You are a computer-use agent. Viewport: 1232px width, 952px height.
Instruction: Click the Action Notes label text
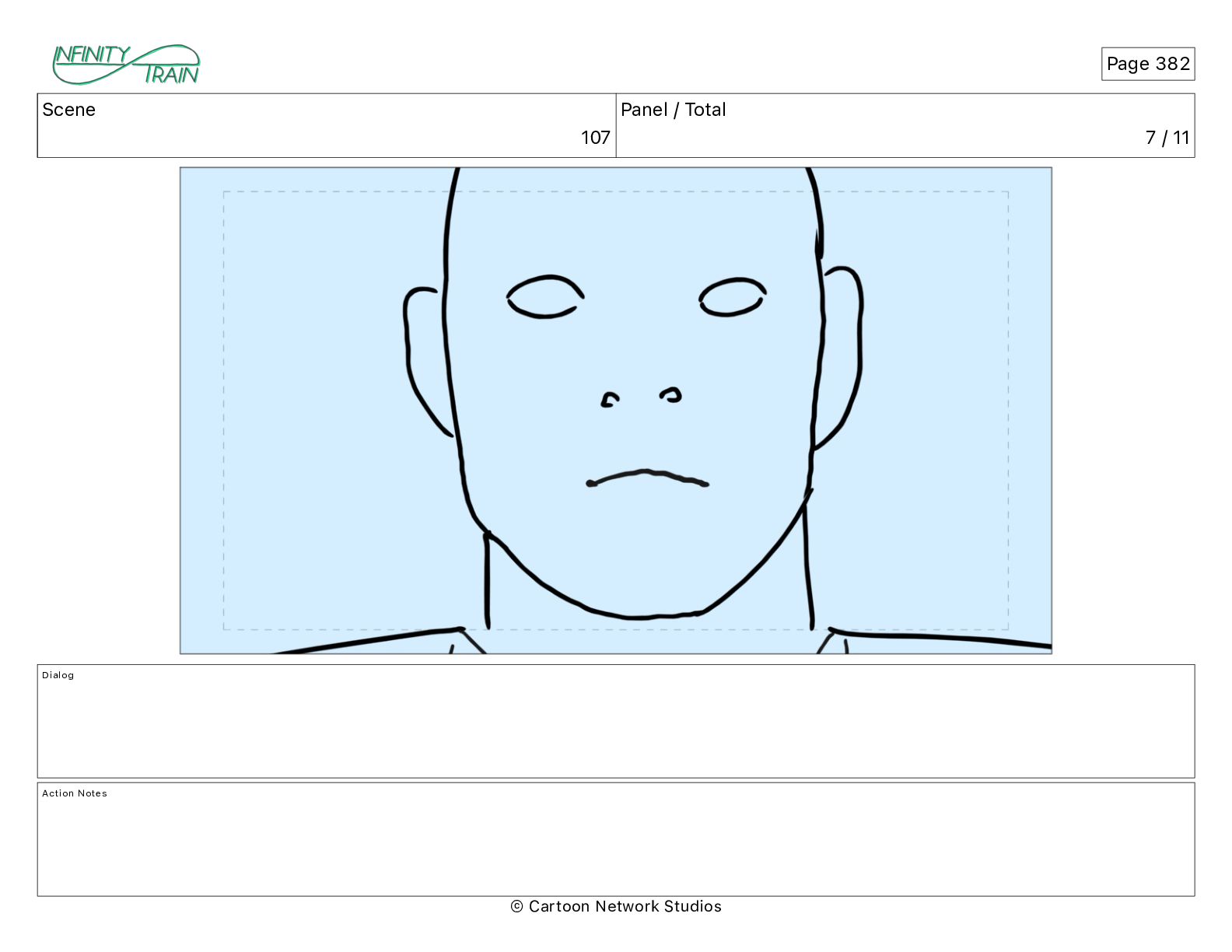point(75,793)
